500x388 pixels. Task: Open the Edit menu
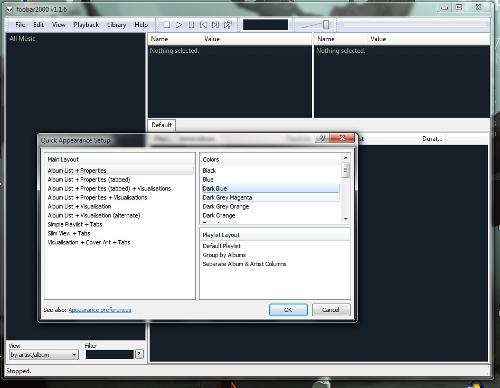click(x=38, y=25)
